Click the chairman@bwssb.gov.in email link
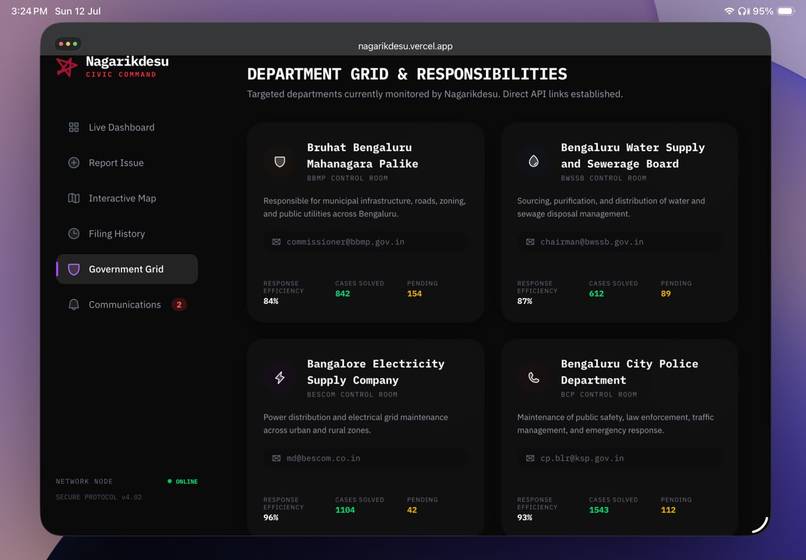Screen dimensions: 806x560 pyautogui.click(x=592, y=242)
